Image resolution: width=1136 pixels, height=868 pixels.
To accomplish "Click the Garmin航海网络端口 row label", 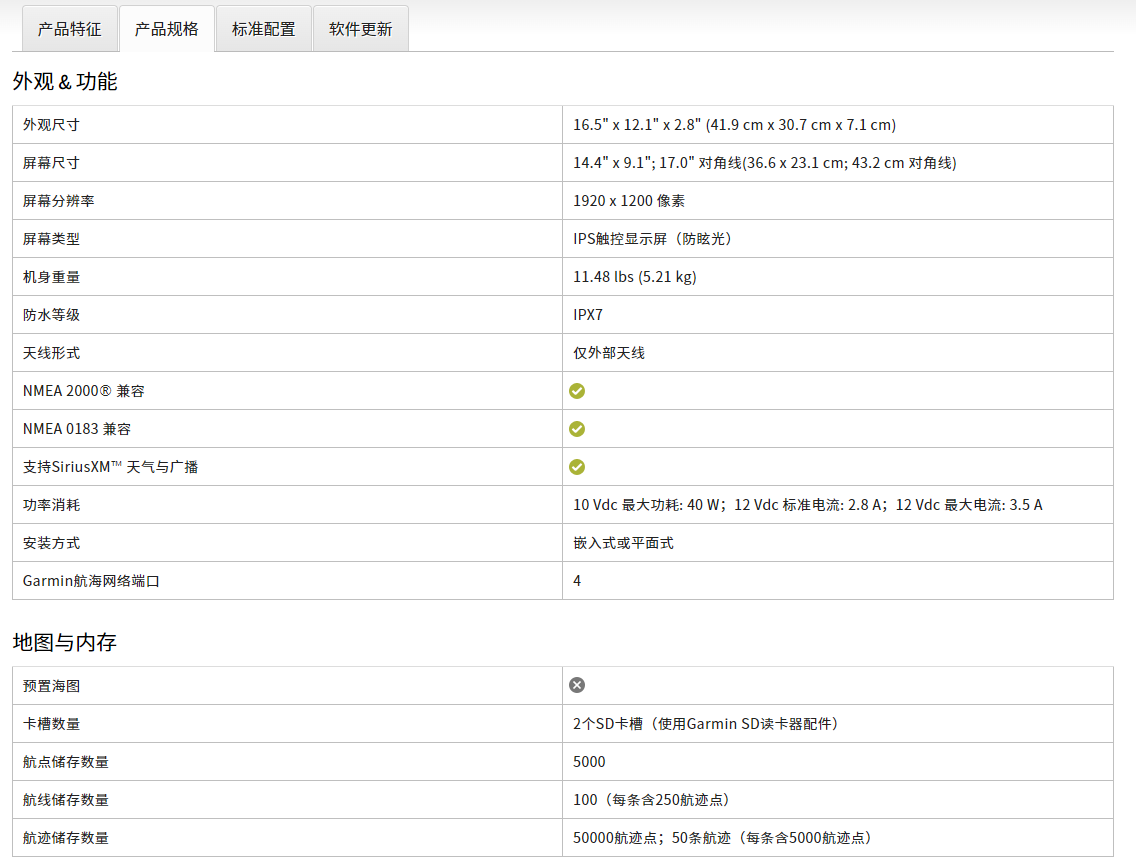I will [91, 581].
